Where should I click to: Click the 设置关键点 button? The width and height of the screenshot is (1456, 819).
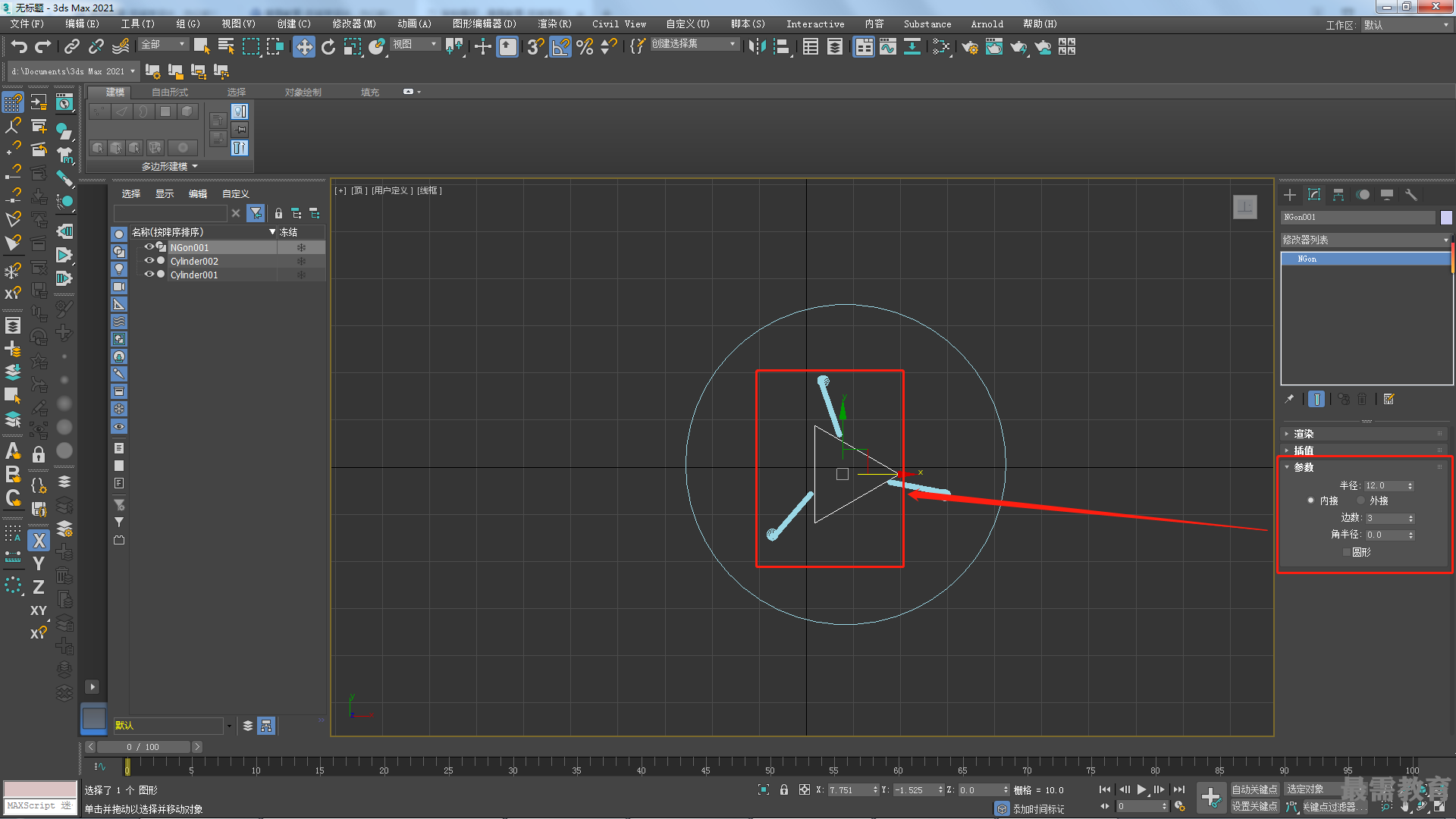click(x=1254, y=806)
